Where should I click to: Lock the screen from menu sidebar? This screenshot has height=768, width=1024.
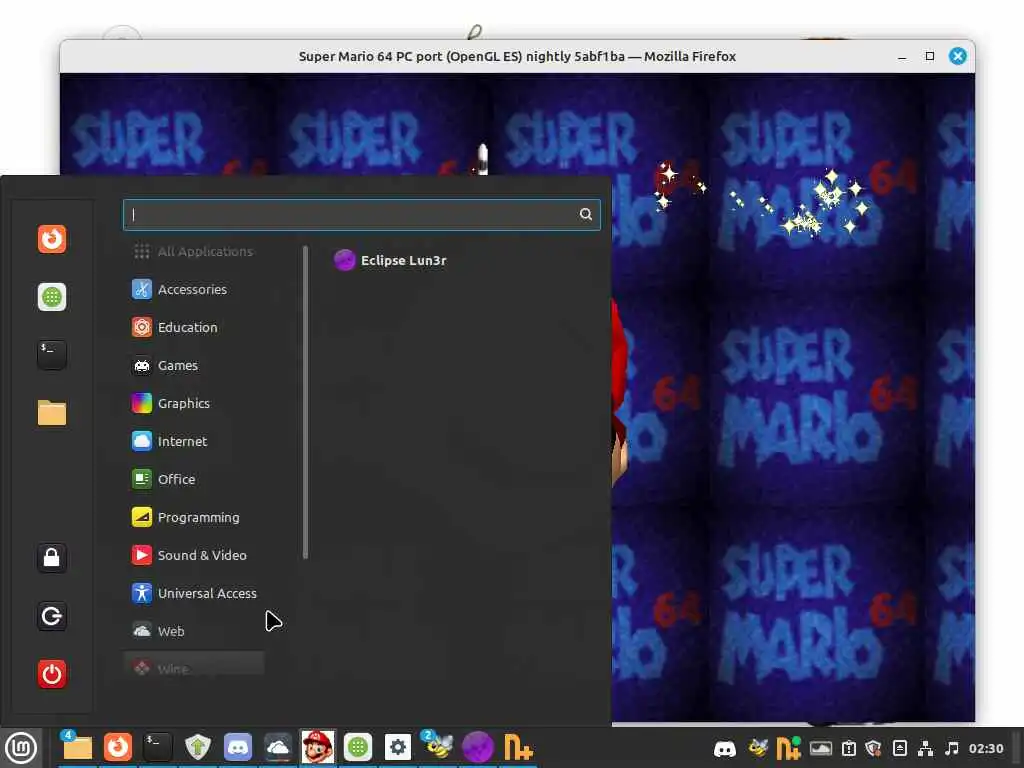[x=52, y=558]
